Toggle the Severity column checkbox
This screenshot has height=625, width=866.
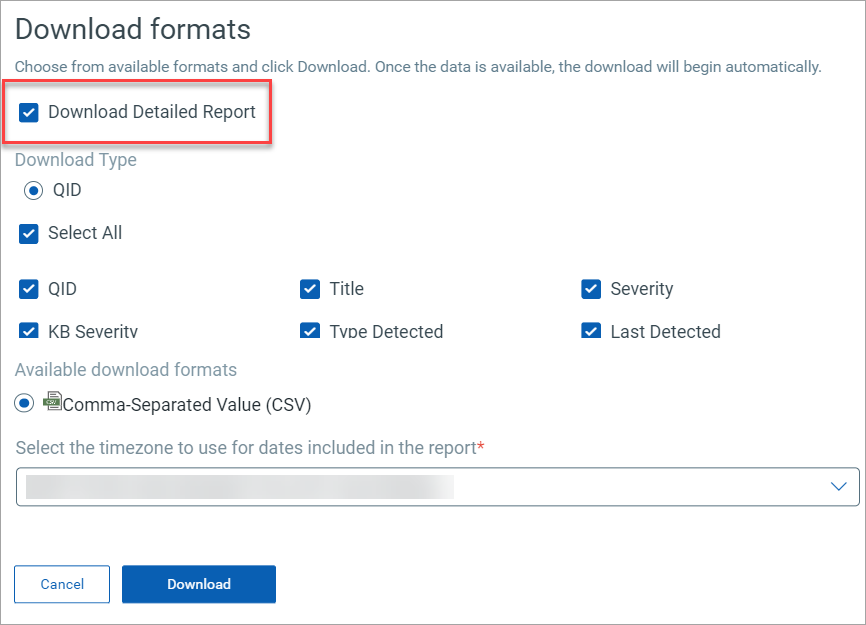pyautogui.click(x=591, y=289)
